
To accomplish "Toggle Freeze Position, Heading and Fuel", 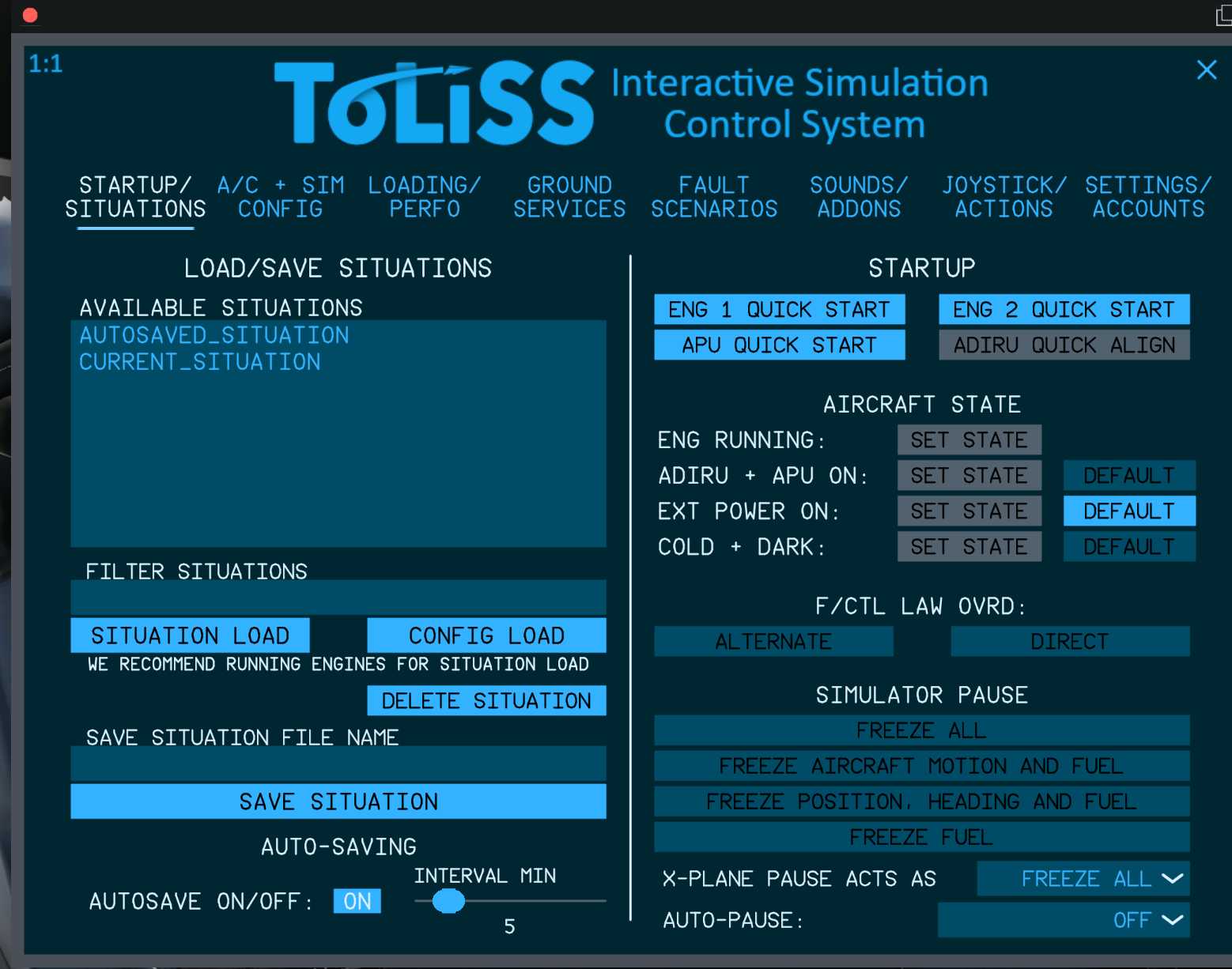I will click(x=922, y=801).
